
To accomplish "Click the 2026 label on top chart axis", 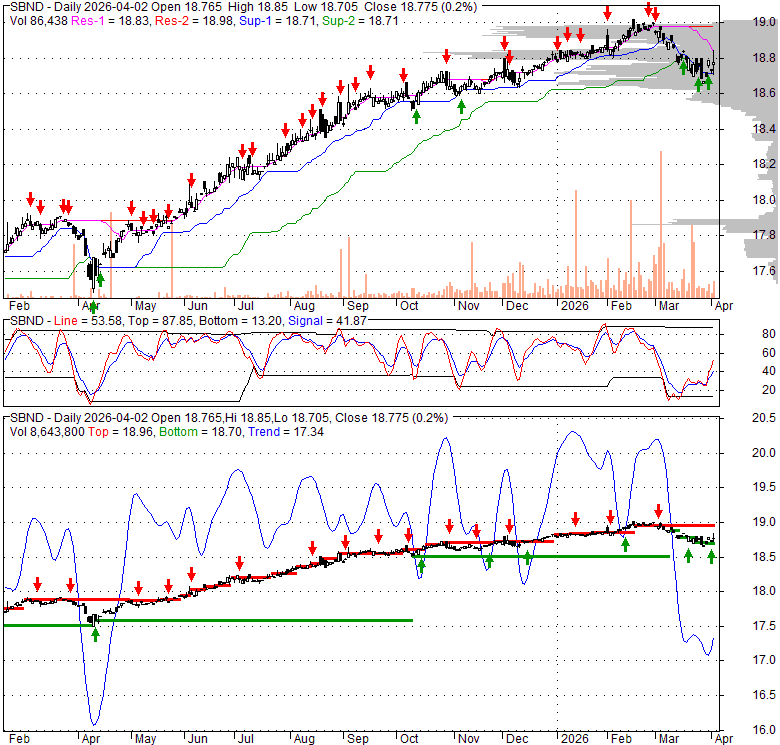I will (x=573, y=307).
